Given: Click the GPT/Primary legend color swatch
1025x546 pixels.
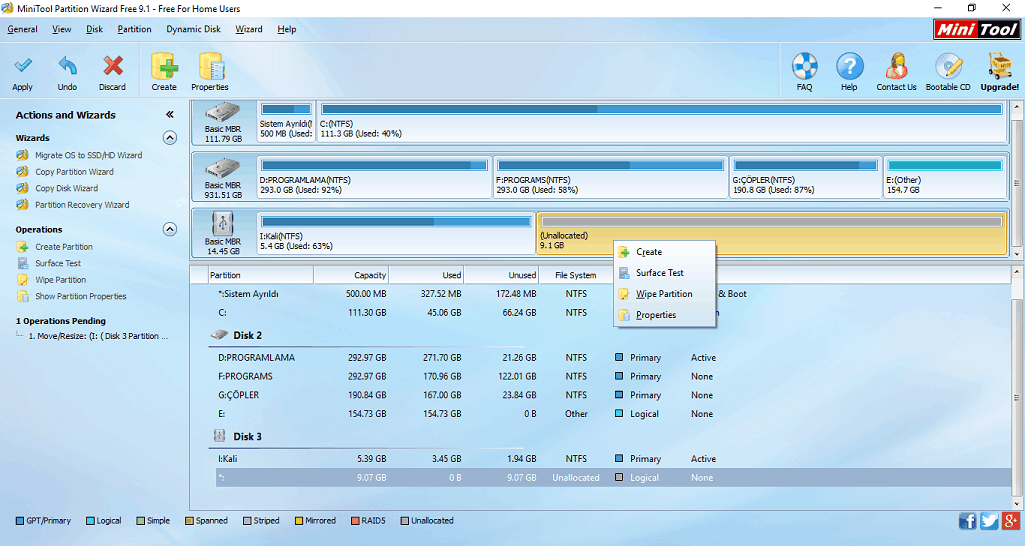Looking at the screenshot, I should 20,521.
